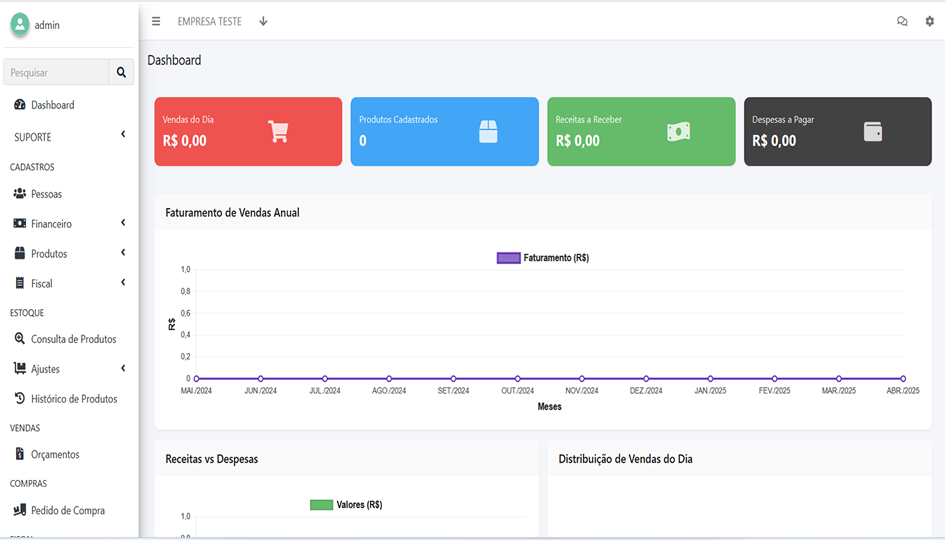Open Pedido de Compra link
The image size is (945, 540).
(x=67, y=510)
